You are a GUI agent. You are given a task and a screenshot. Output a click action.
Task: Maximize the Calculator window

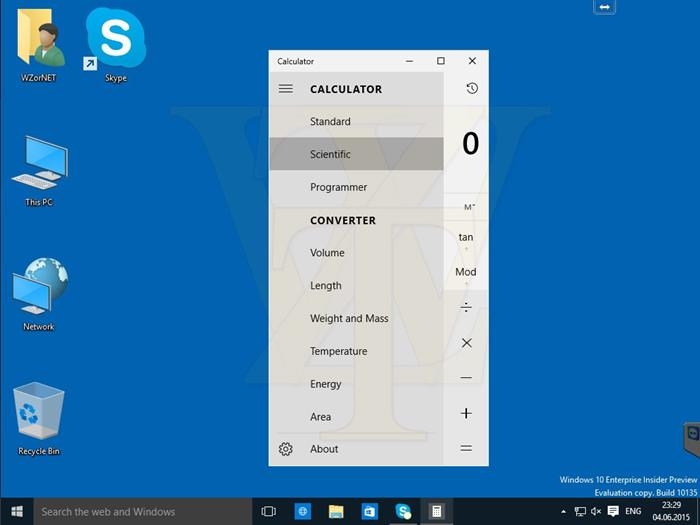(441, 61)
